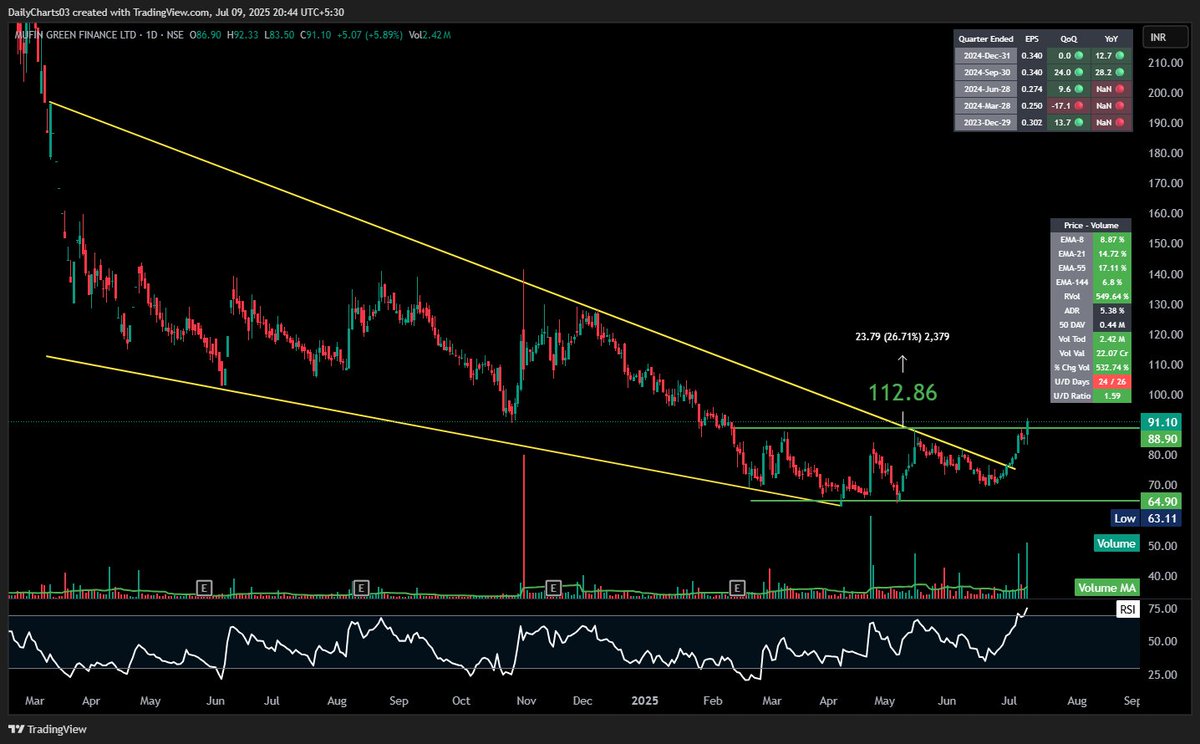This screenshot has width=1200, height=744.
Task: Expand the Price - Volume panel header
Action: pyautogui.click(x=1089, y=225)
